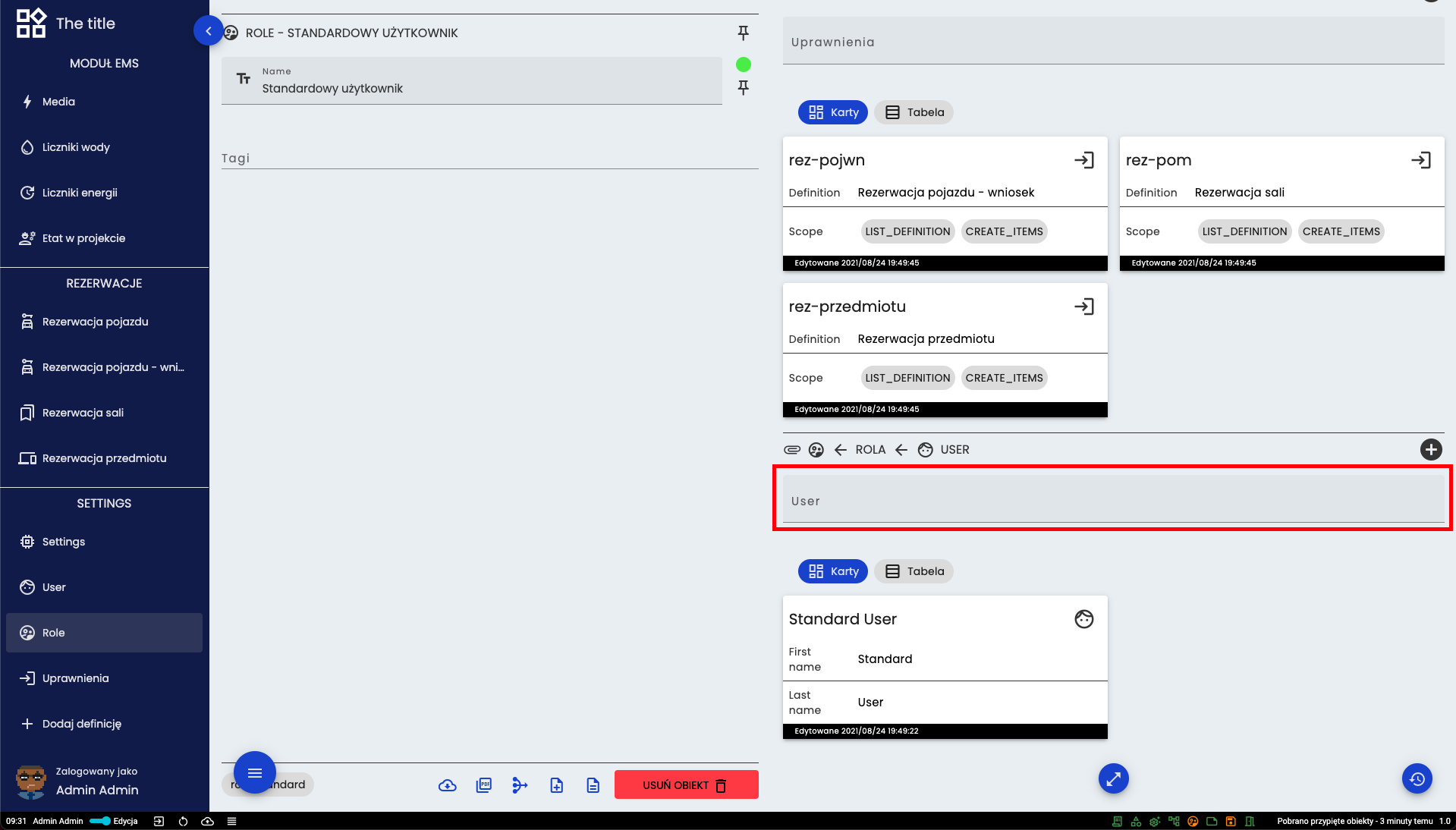The image size is (1456, 830).
Task: Click LIST_DEFINITION chip on rez-pojwn card
Action: pyautogui.click(x=907, y=231)
